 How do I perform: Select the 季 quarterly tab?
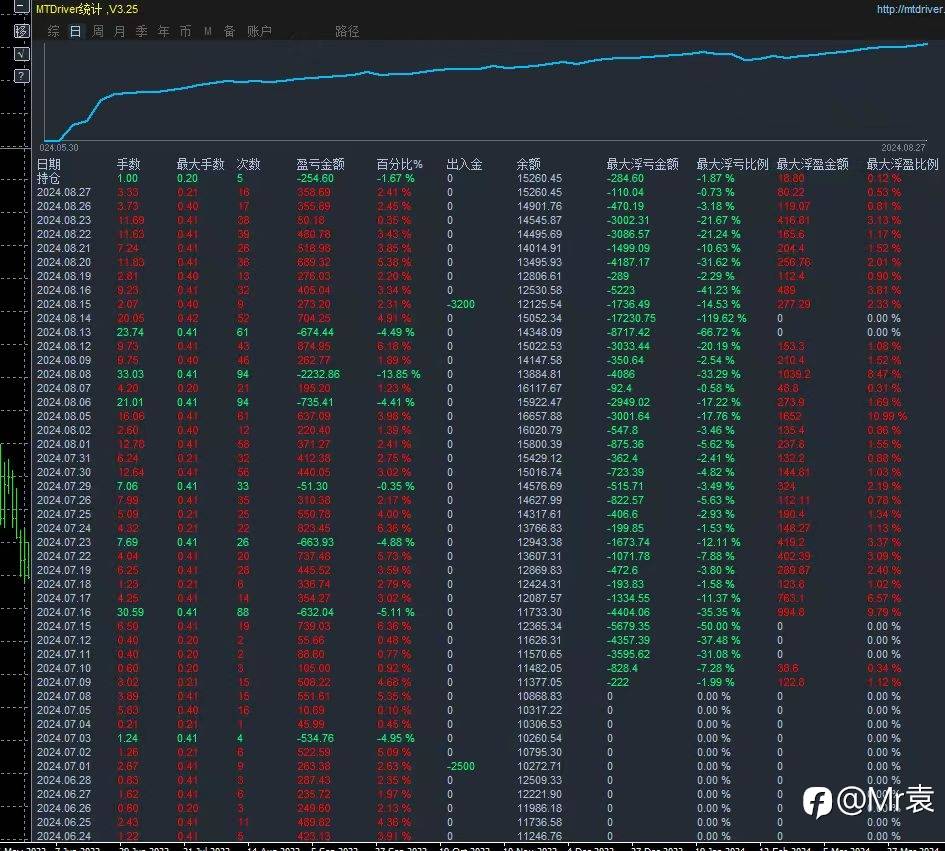coord(142,31)
